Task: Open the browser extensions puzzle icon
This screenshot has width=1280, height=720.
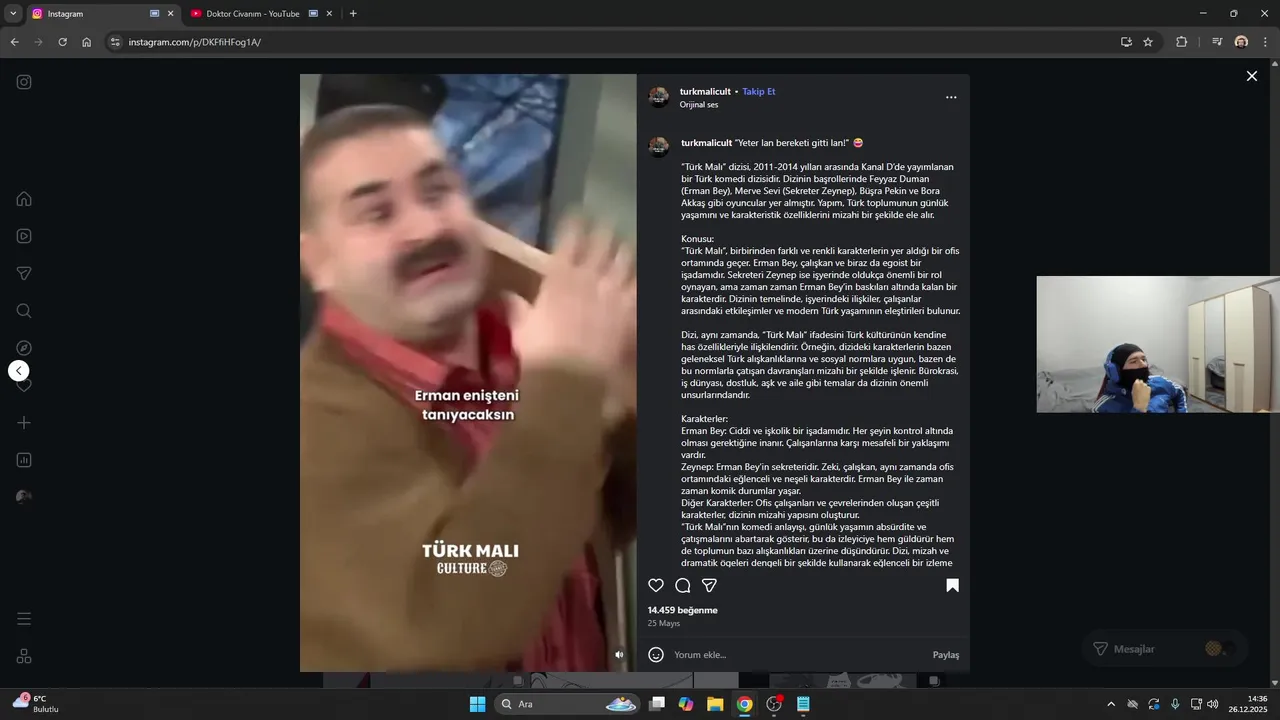Action: pyautogui.click(x=1182, y=42)
